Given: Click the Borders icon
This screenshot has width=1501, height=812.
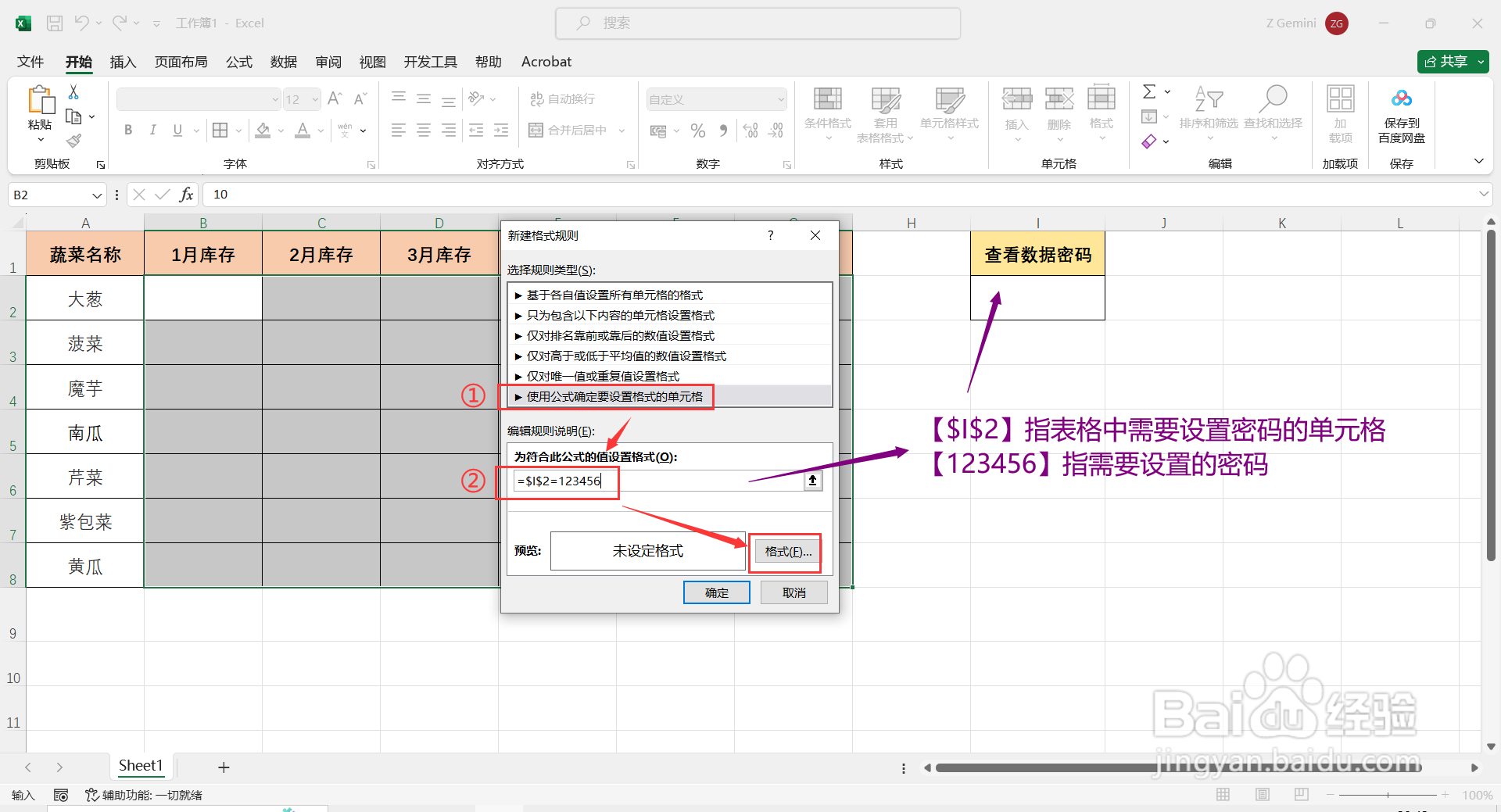Looking at the screenshot, I should (220, 130).
